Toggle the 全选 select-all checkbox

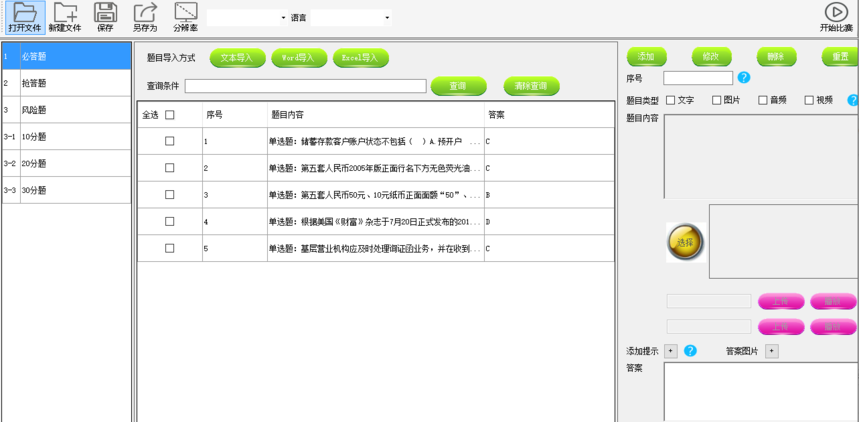coord(170,115)
